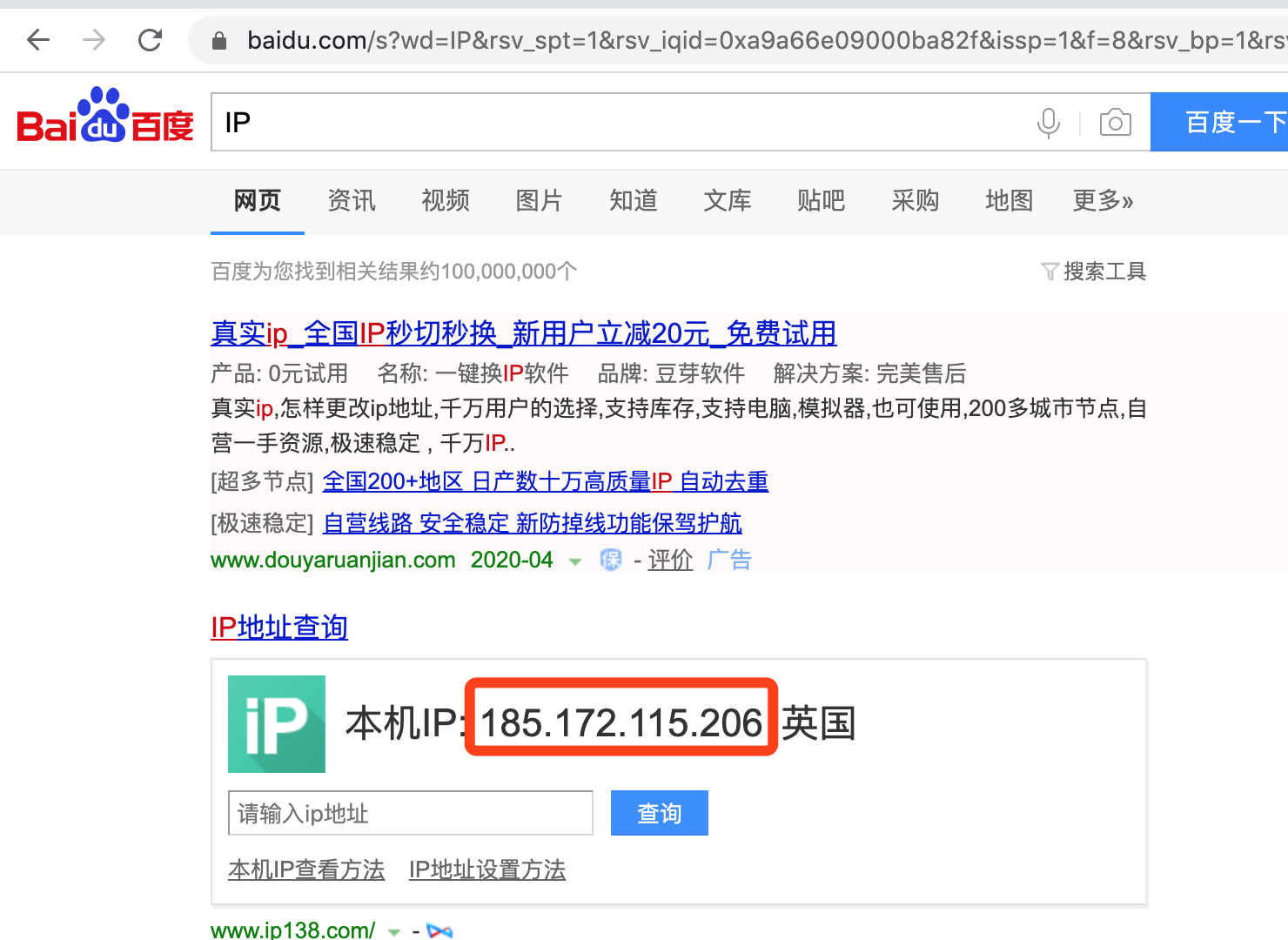This screenshot has width=1288, height=940.
Task: Open the 贴吧 tab
Action: [822, 201]
